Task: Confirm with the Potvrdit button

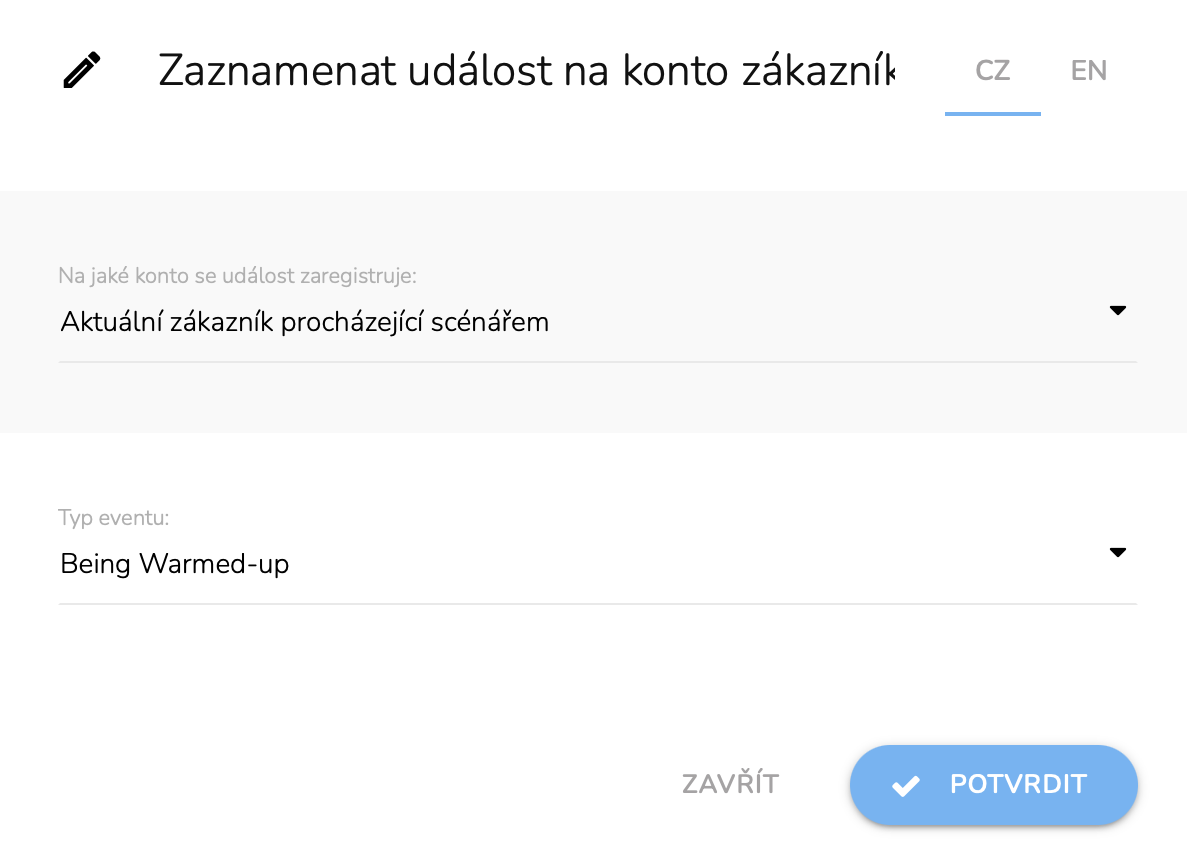Action: click(x=993, y=785)
